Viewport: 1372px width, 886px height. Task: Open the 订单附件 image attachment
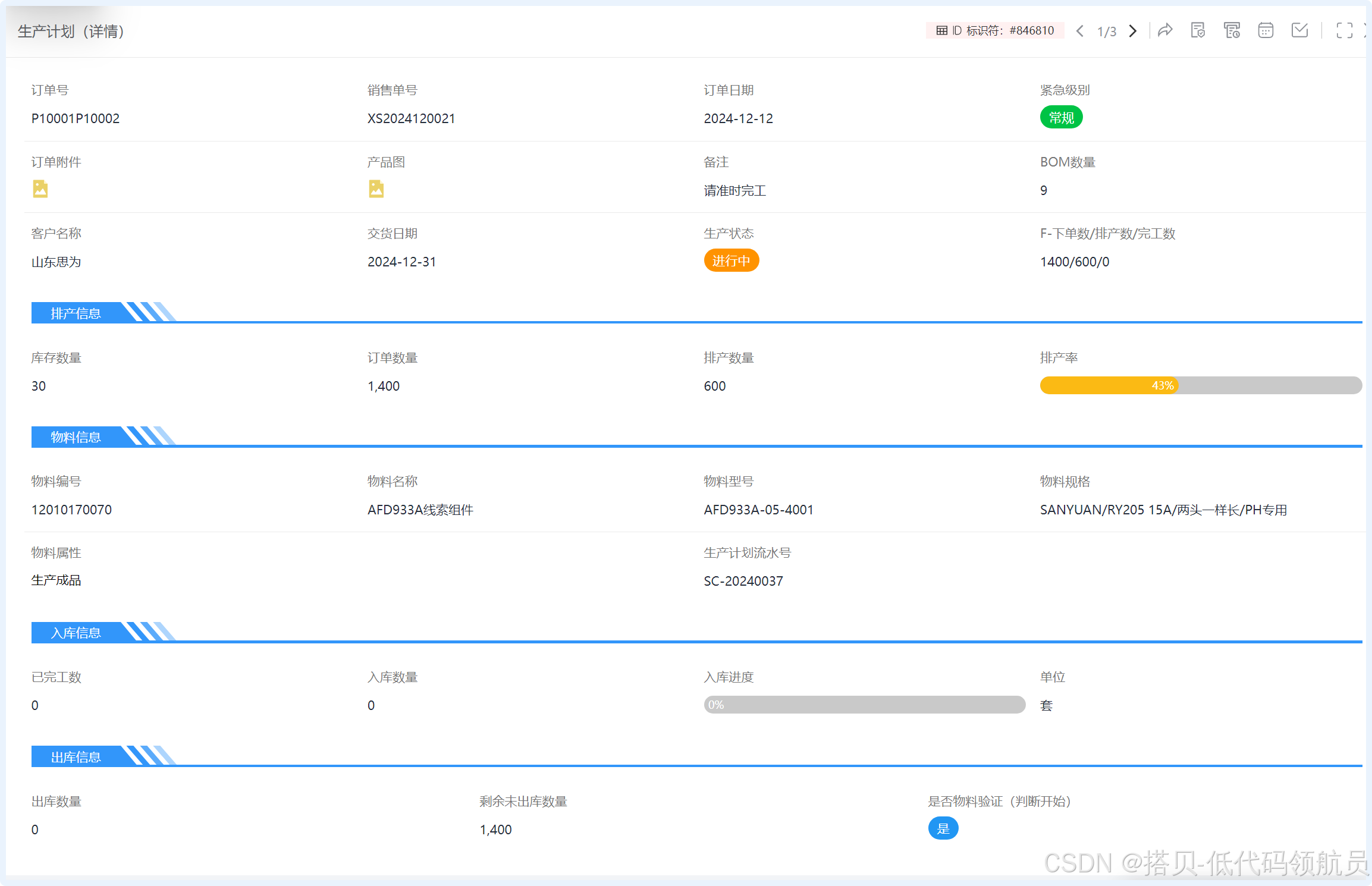pos(40,189)
